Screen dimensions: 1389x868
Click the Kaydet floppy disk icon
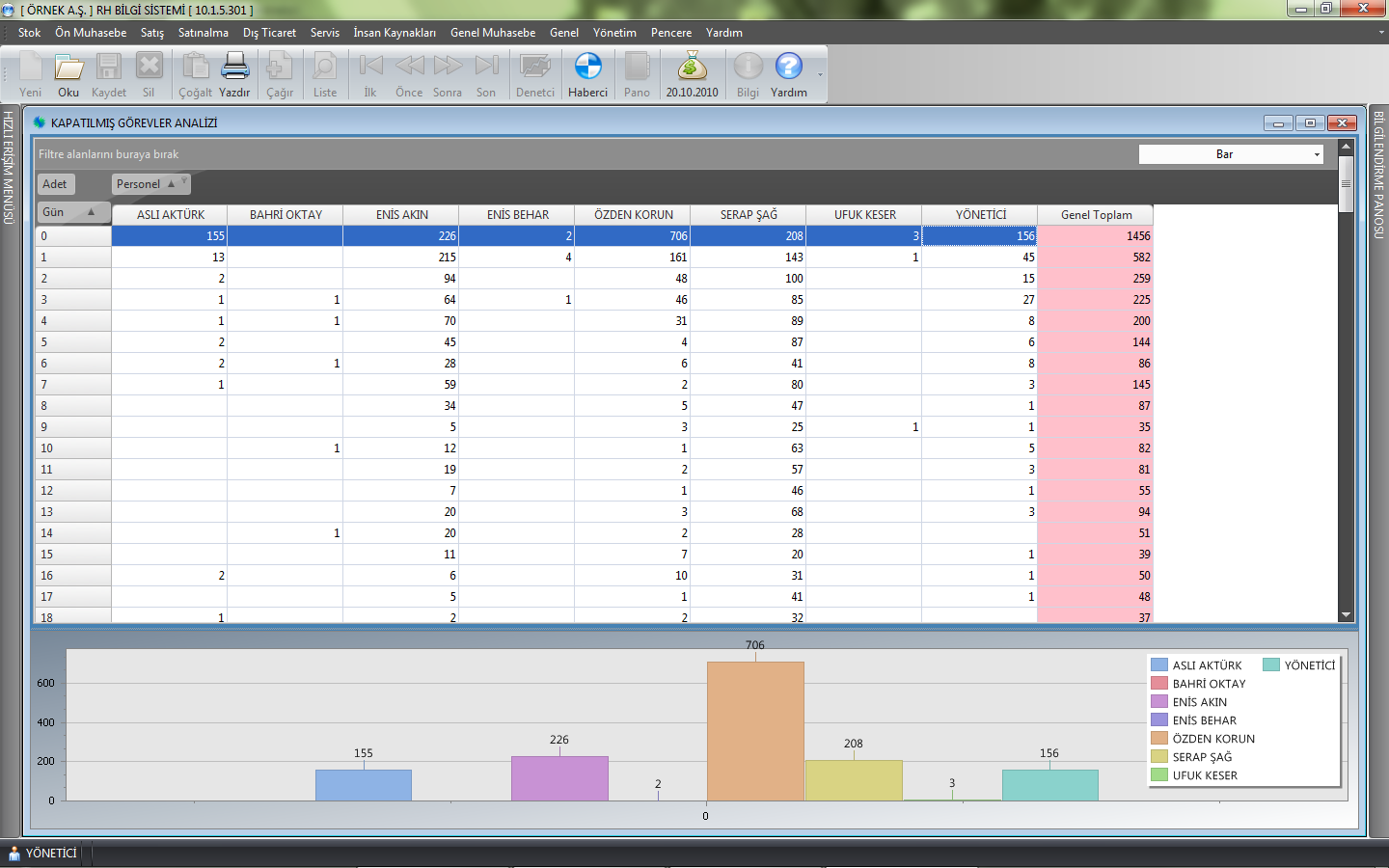pos(108,68)
